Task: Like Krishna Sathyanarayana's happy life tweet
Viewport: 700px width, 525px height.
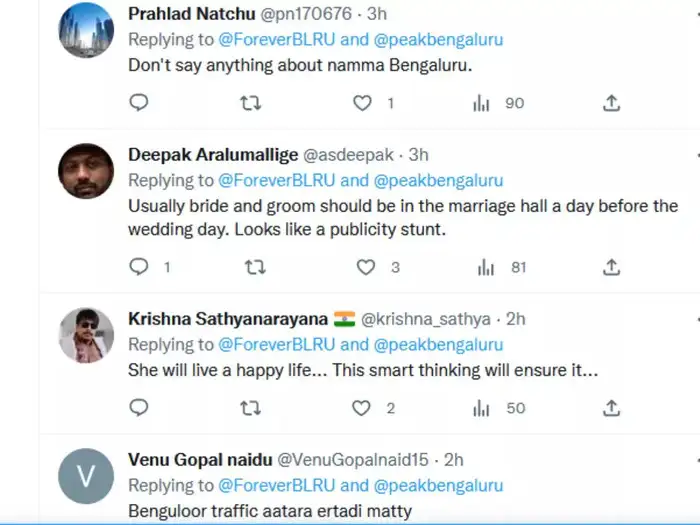Action: point(361,408)
